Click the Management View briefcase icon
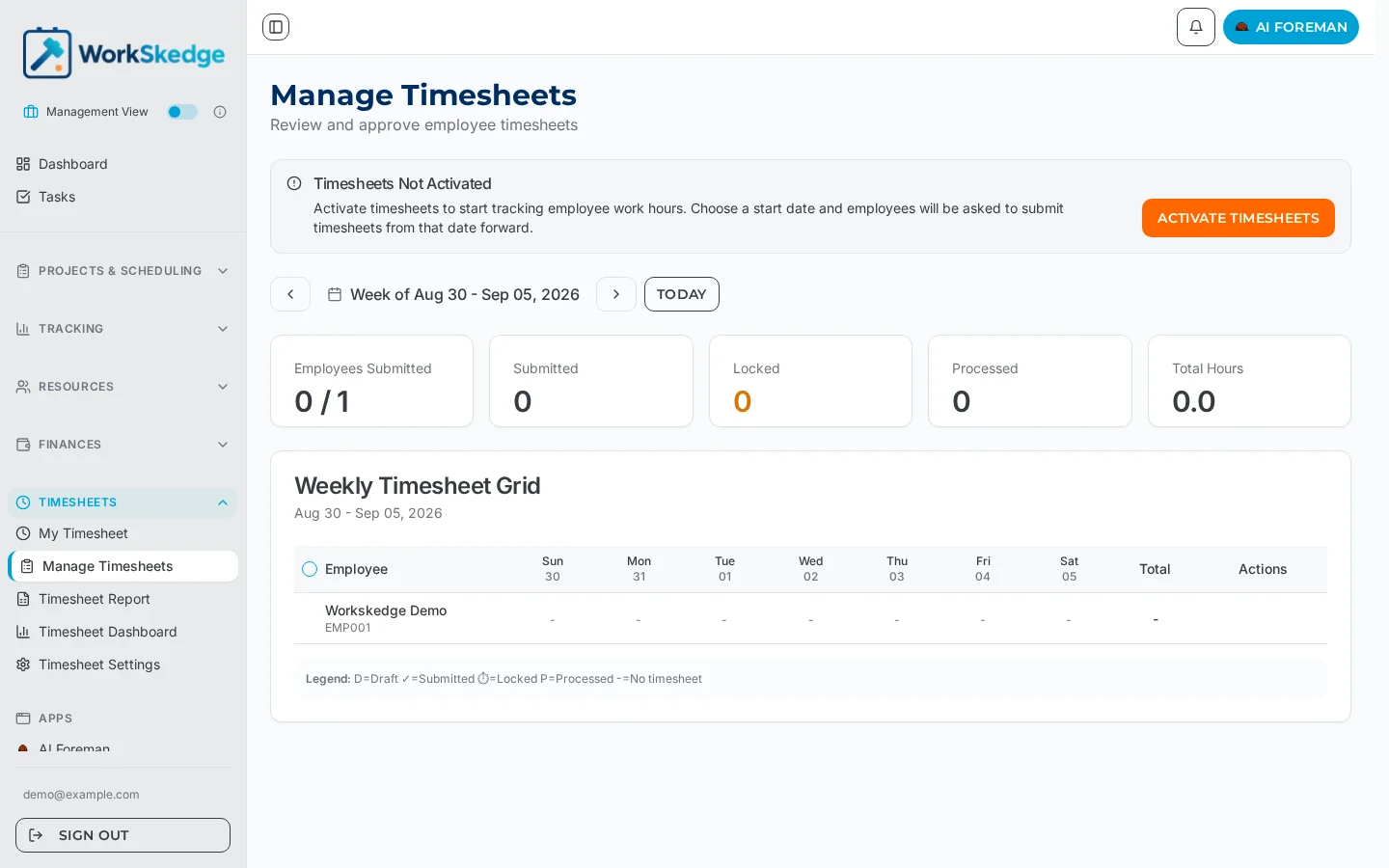This screenshot has width=1389, height=868. click(x=31, y=112)
